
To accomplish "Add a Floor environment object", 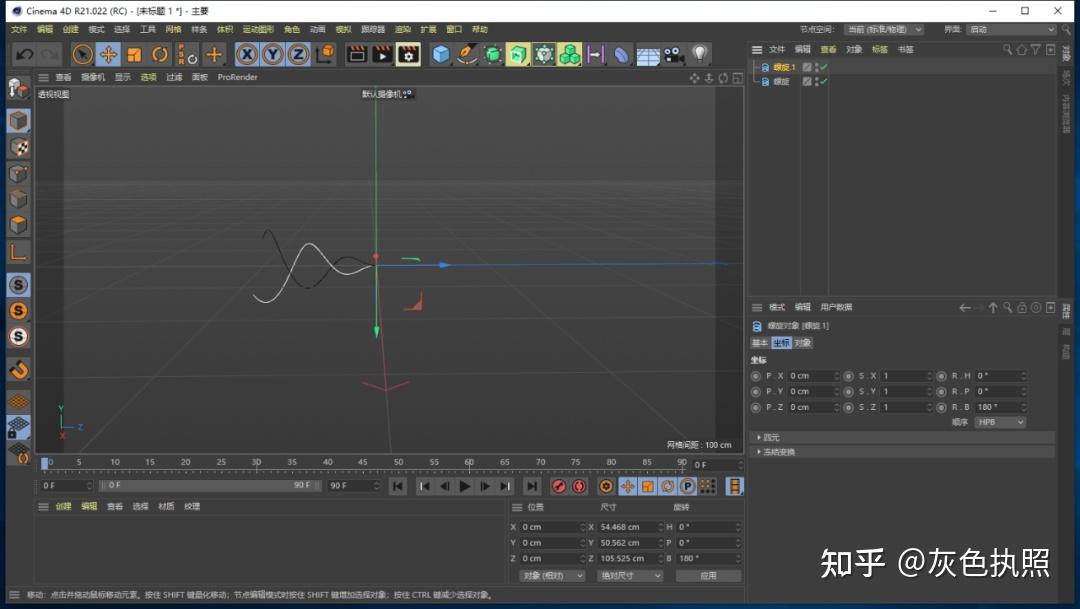I will [647, 55].
